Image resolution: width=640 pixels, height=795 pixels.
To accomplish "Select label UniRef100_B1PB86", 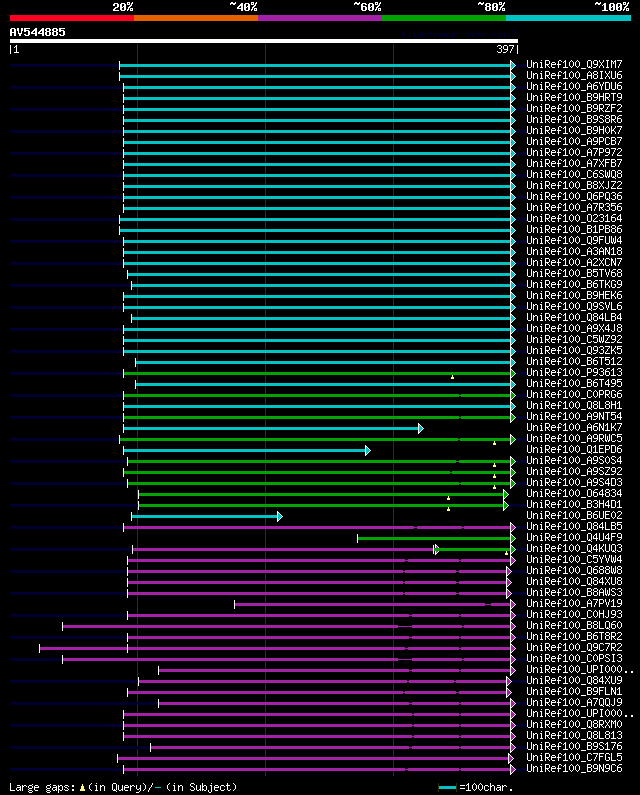I will tap(574, 230).
